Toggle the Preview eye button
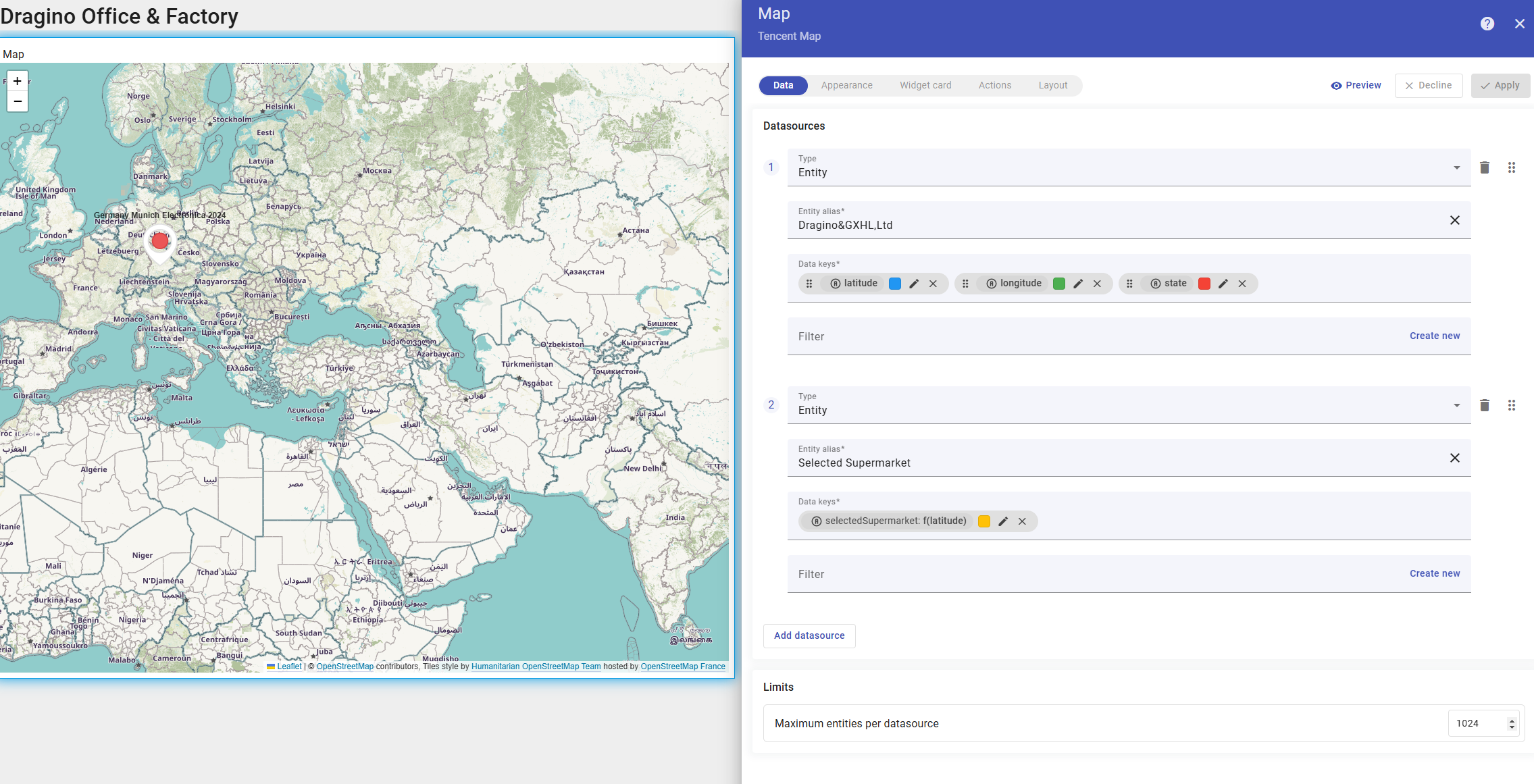 [x=1356, y=86]
